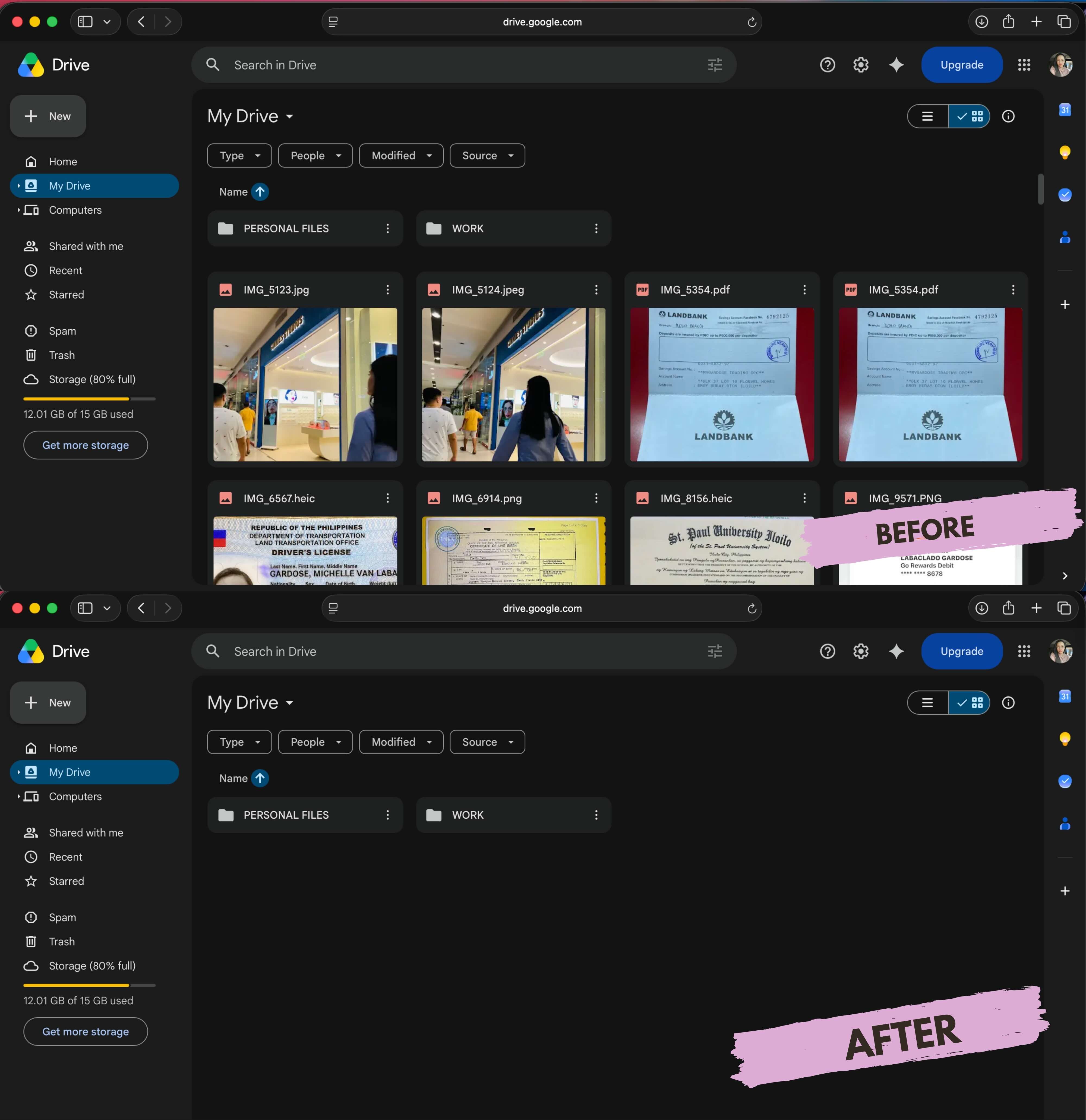Toggle Name sort direction arrow in BEFORE window

(260, 191)
